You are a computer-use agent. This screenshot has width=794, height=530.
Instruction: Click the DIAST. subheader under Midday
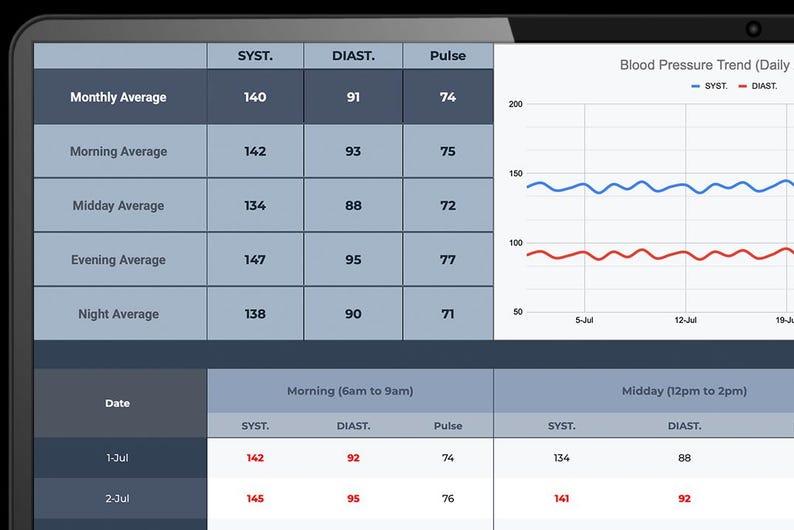[x=685, y=426]
